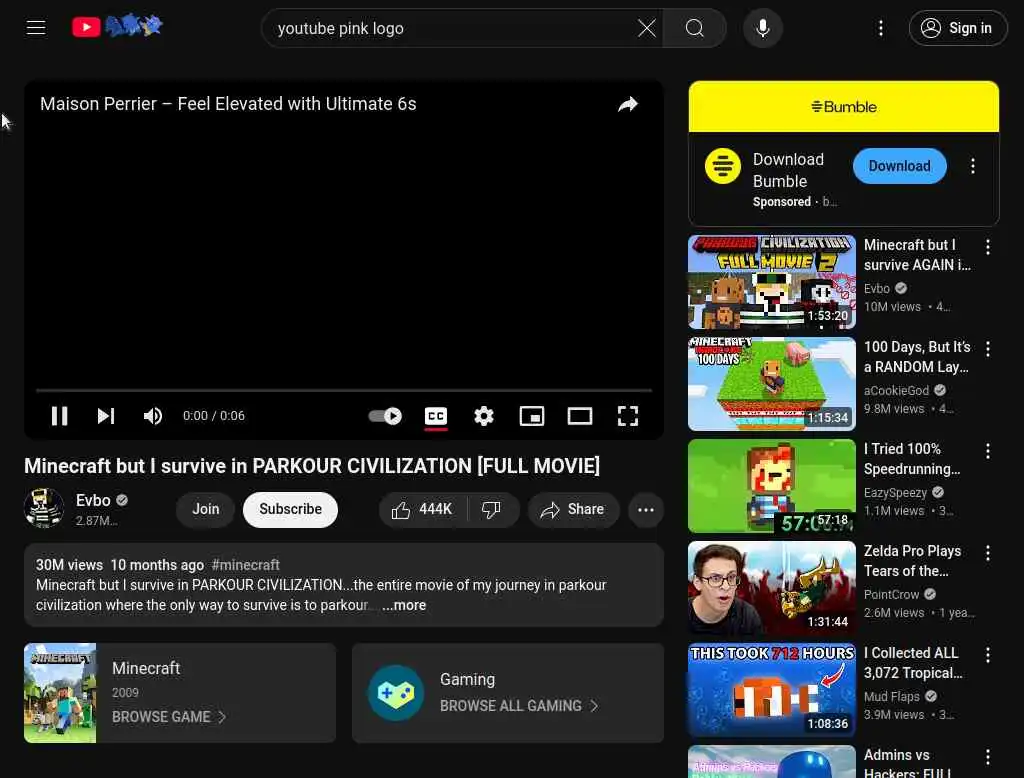
Task: Open options for Minecraft survive AGAIN video
Action: (x=988, y=247)
